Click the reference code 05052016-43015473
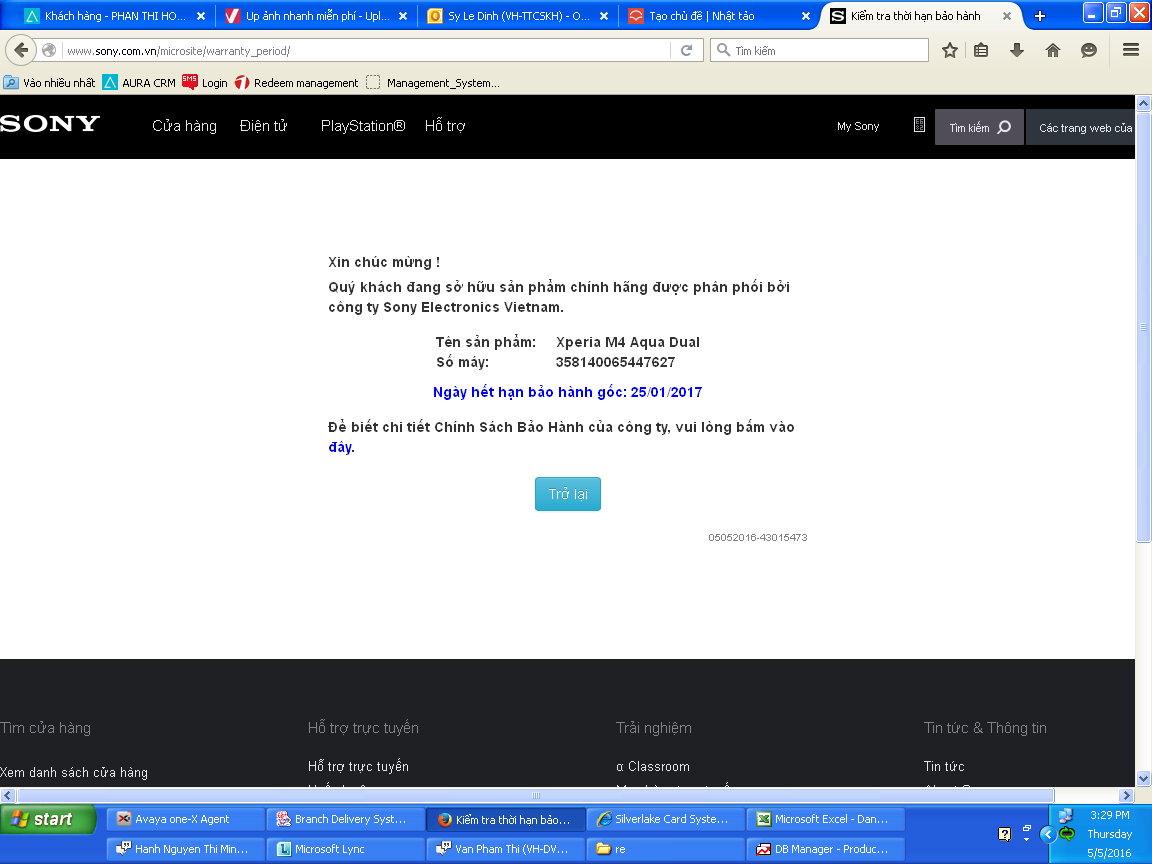The height and width of the screenshot is (864, 1152). click(757, 538)
